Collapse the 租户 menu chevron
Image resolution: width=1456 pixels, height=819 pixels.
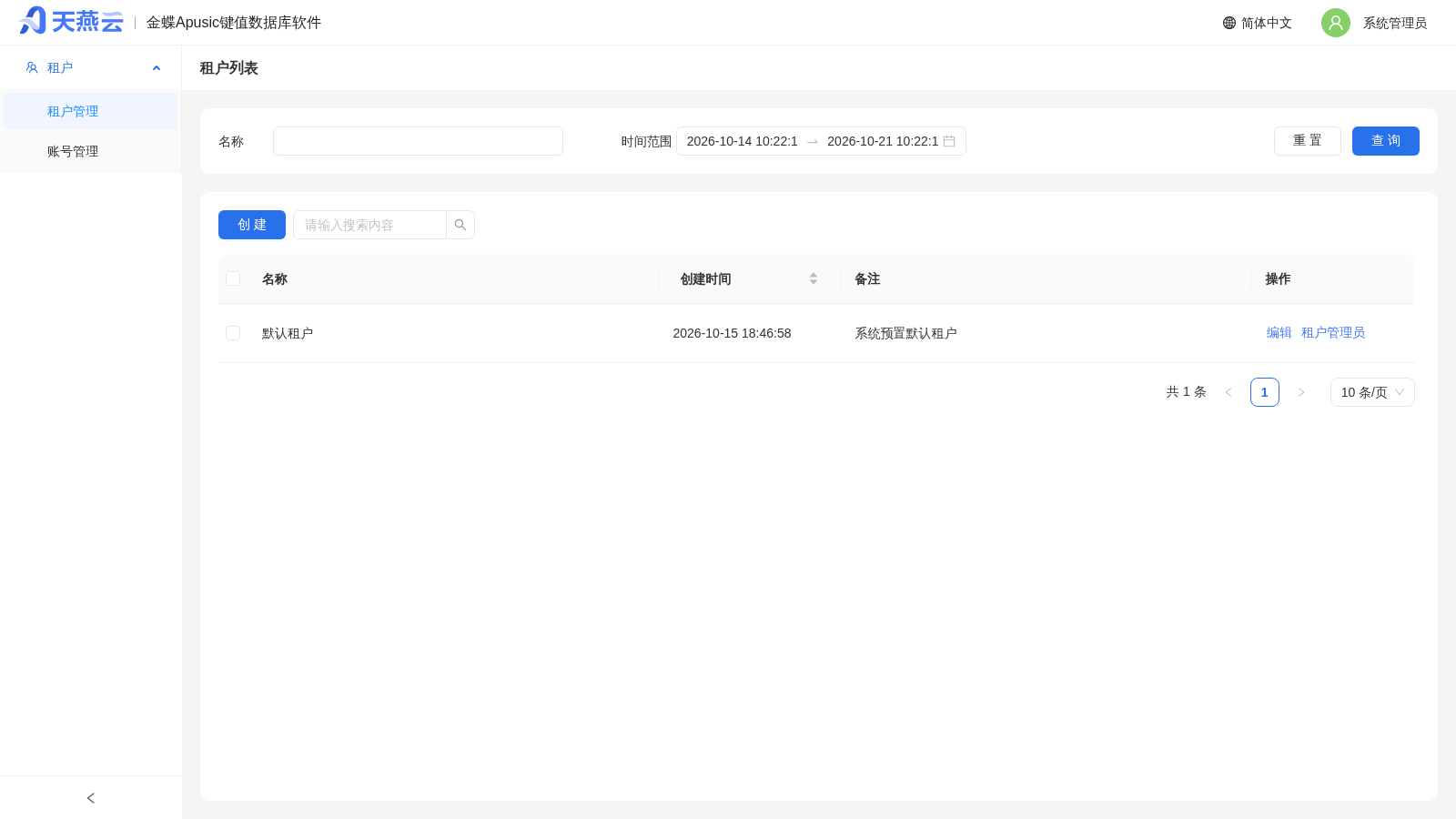(x=157, y=67)
